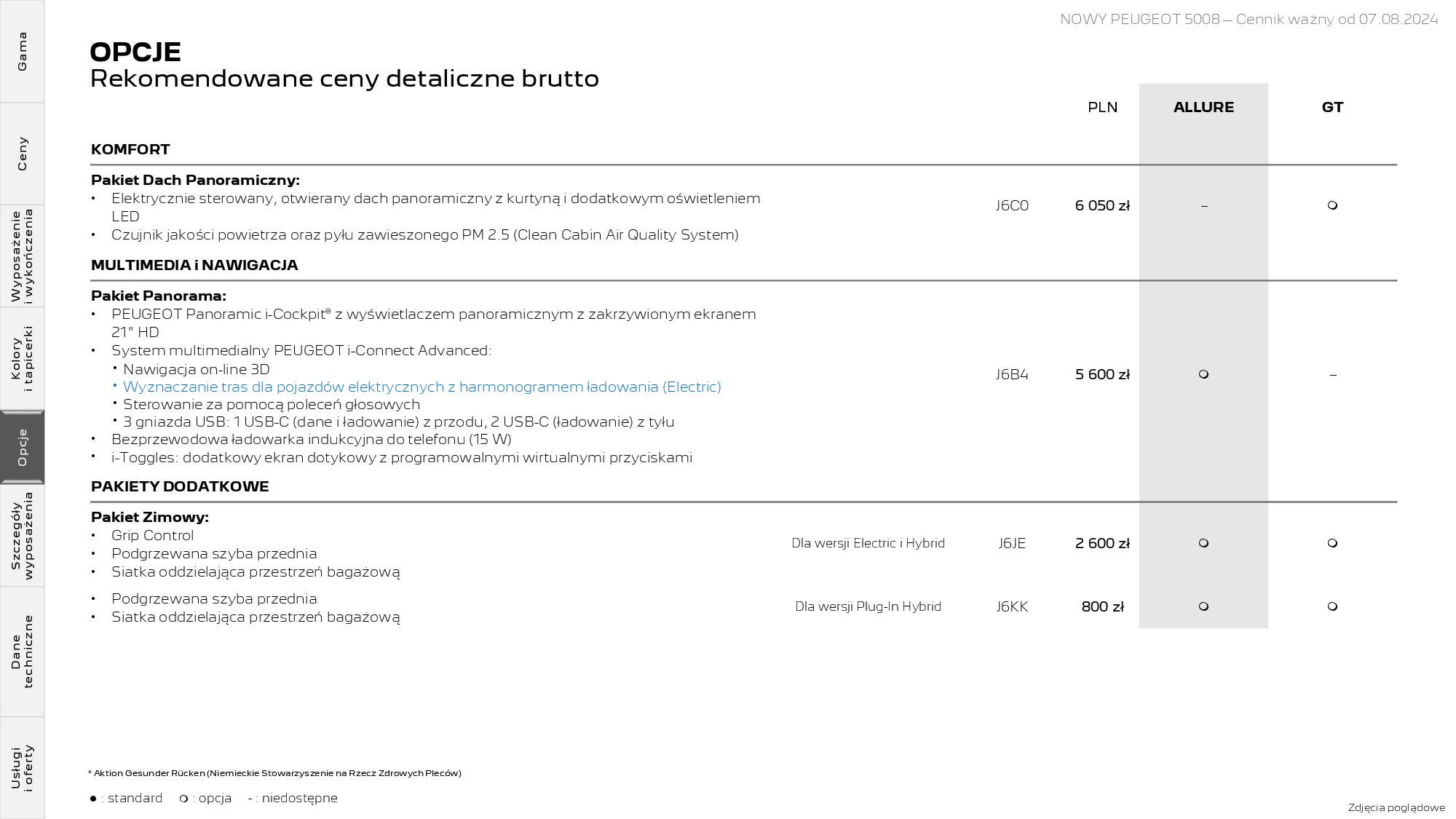Click Allure option circle in J6JE row
Viewport: 1456px width, 819px height.
1203,543
